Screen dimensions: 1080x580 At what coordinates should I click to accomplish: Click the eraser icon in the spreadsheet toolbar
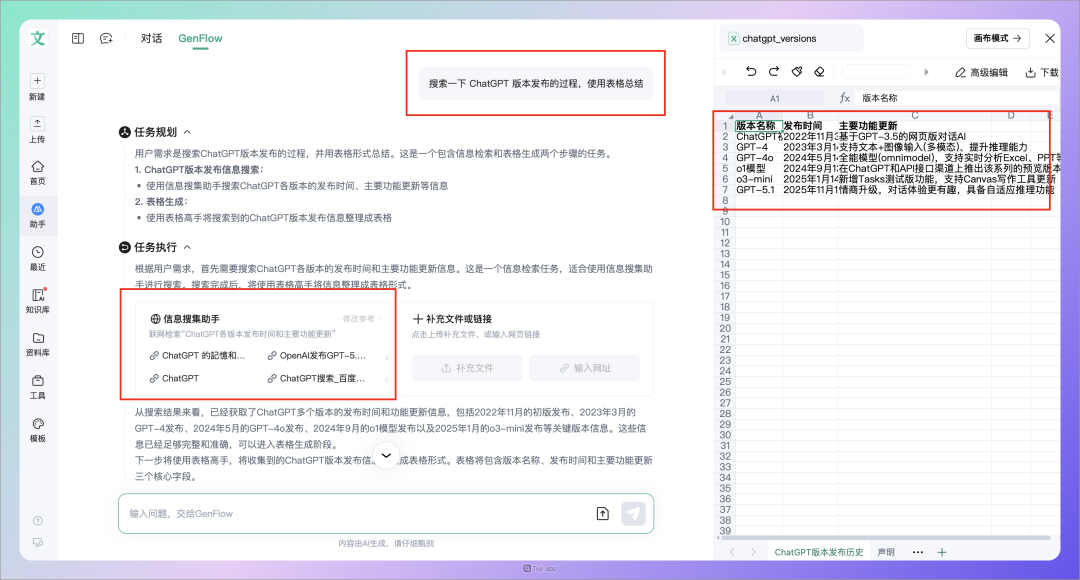820,71
